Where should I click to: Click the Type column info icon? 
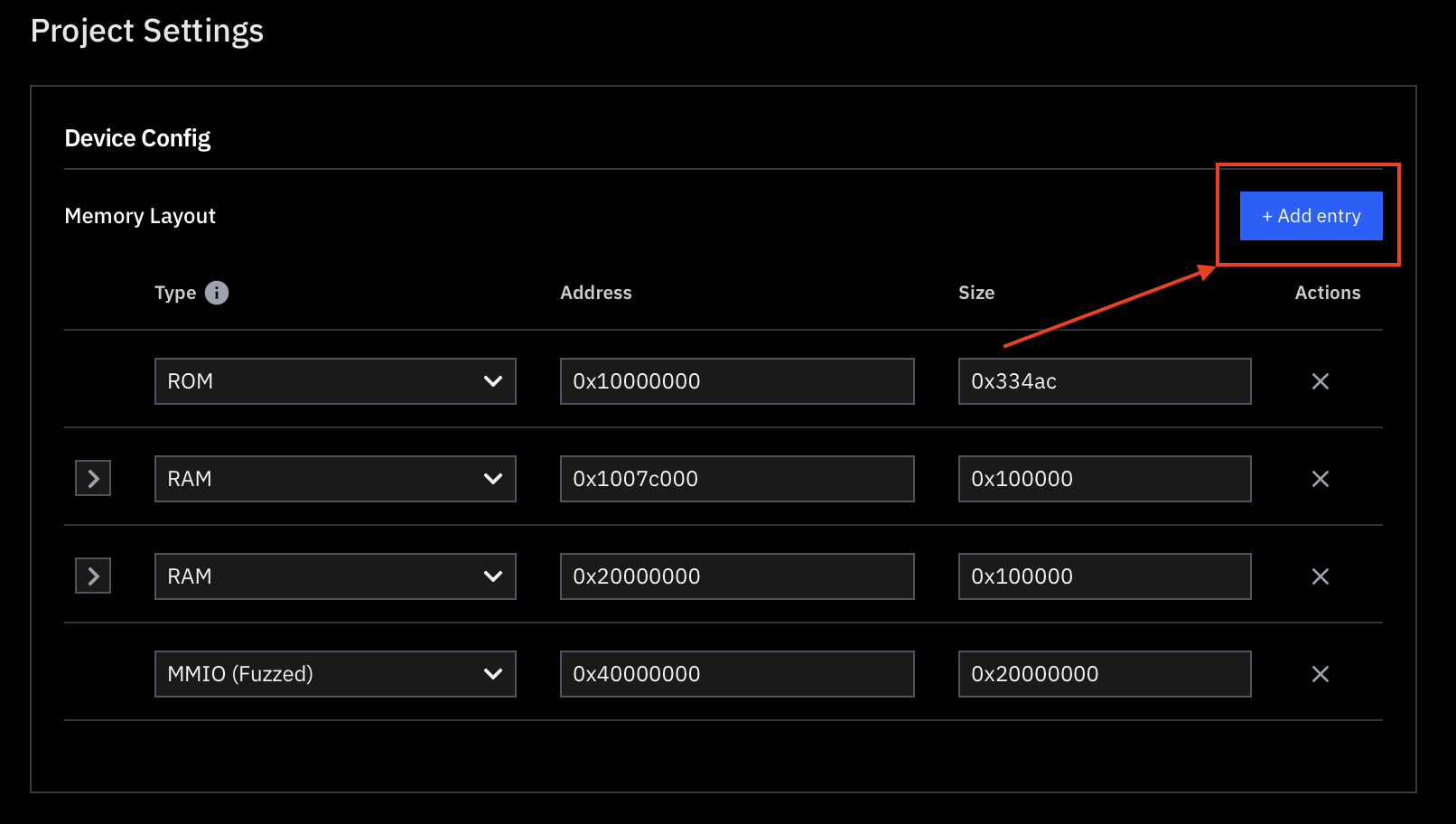click(x=217, y=292)
